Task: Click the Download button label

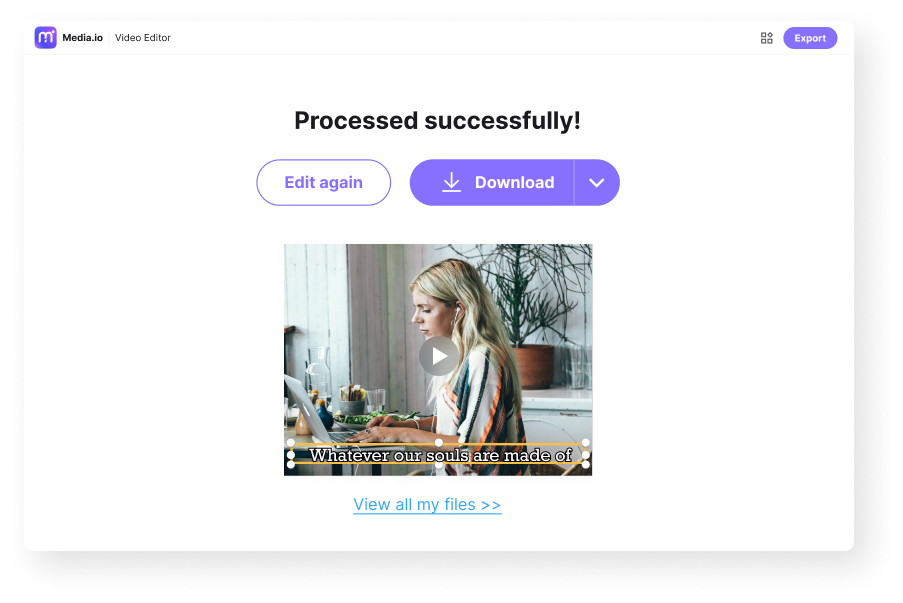Action: [x=514, y=183]
